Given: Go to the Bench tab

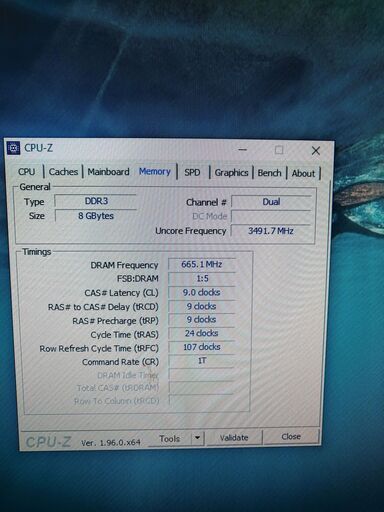Looking at the screenshot, I should (x=269, y=173).
